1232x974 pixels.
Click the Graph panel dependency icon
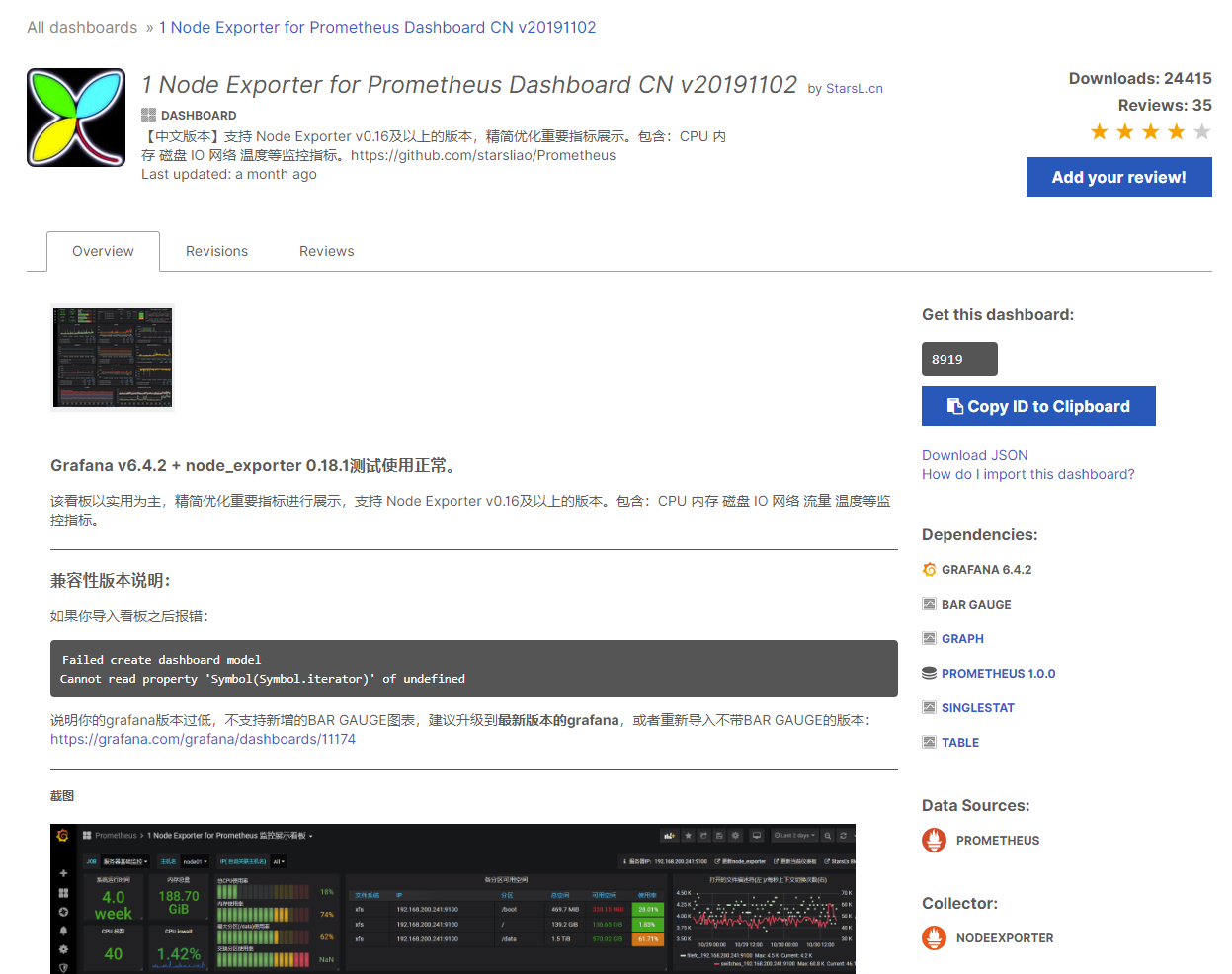(x=929, y=639)
